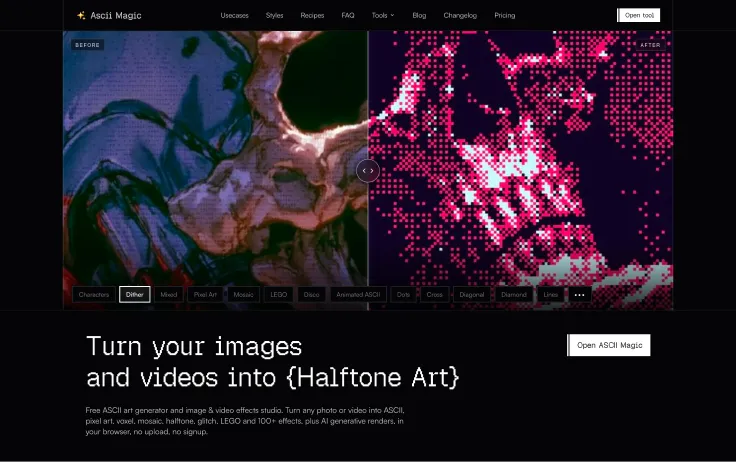Open the Changelog page
Screen dimensions: 736x462
tap(460, 15)
